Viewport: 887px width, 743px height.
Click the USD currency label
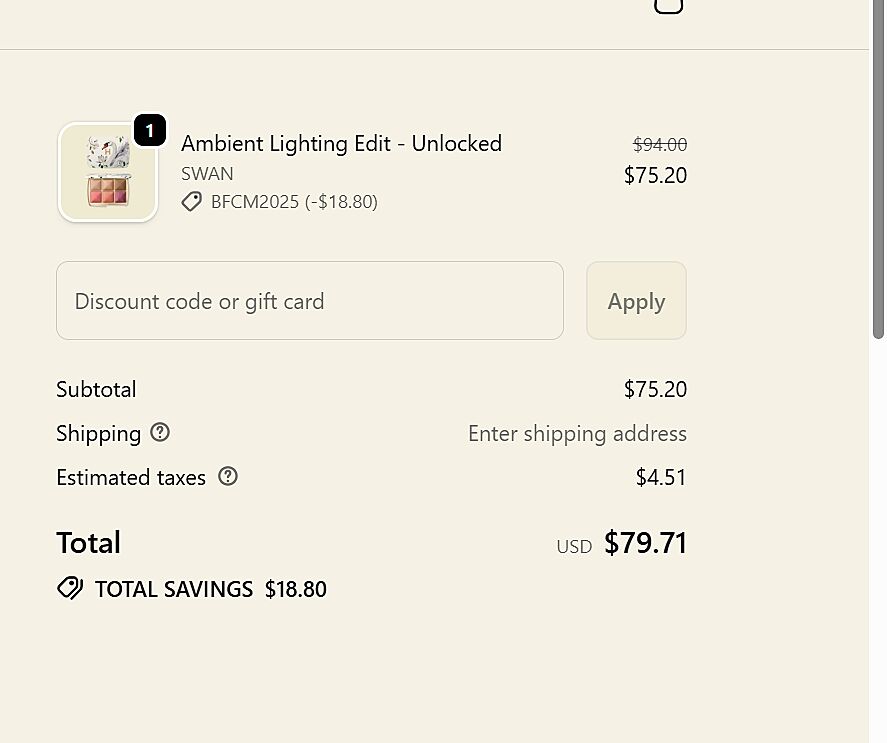point(574,547)
